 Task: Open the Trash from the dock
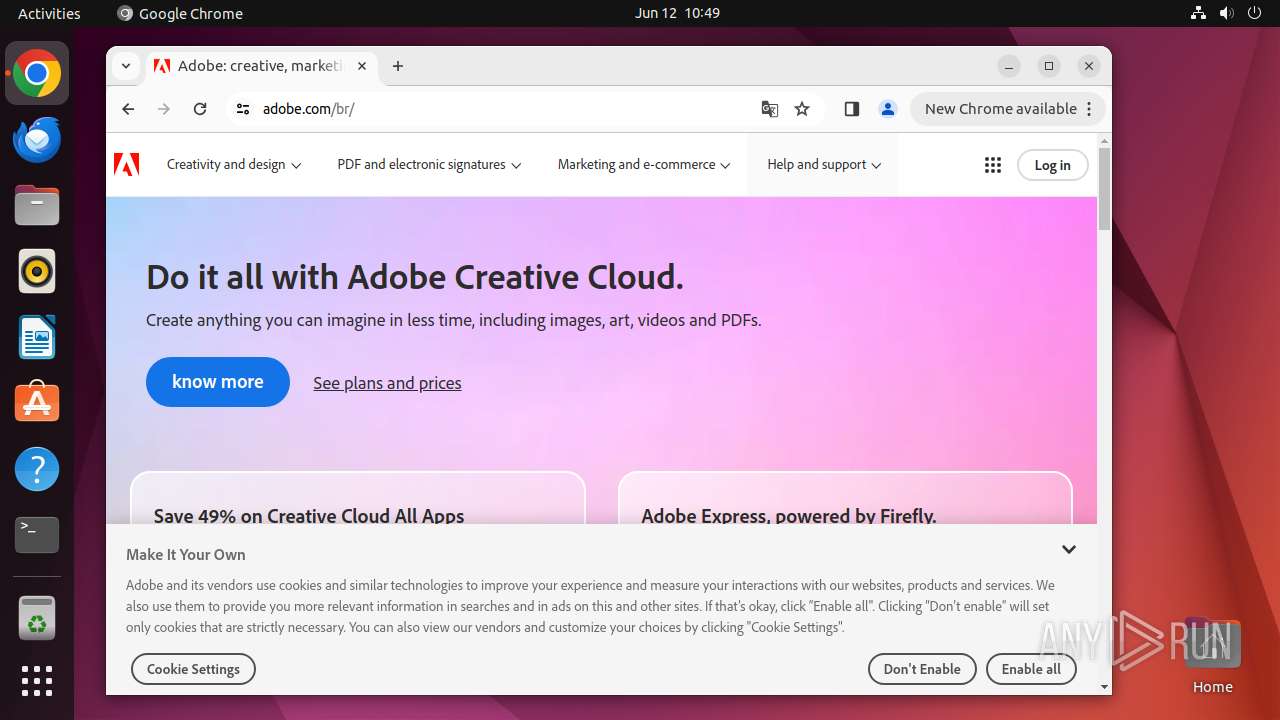coord(37,618)
